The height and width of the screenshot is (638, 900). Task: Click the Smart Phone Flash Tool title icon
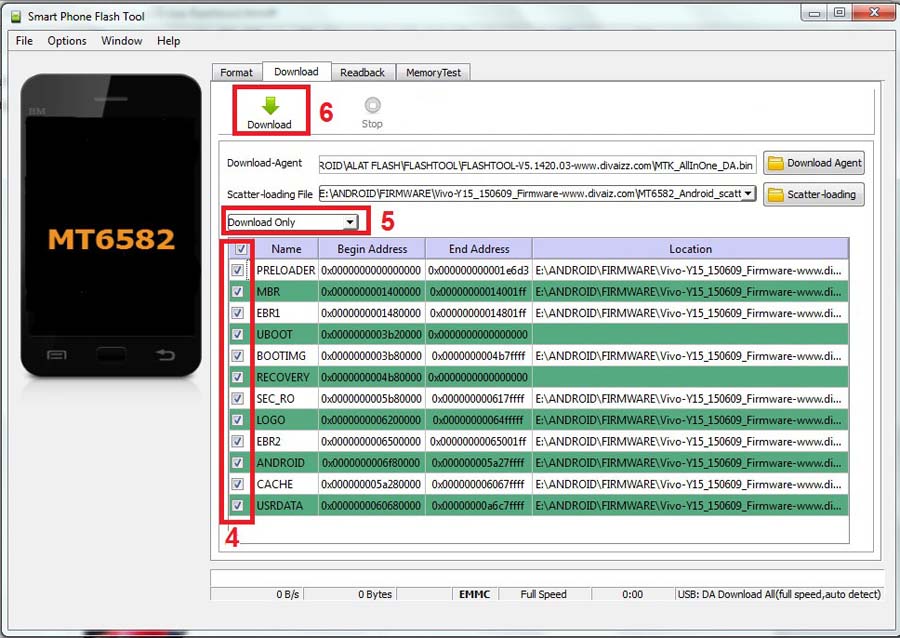(x=16, y=17)
